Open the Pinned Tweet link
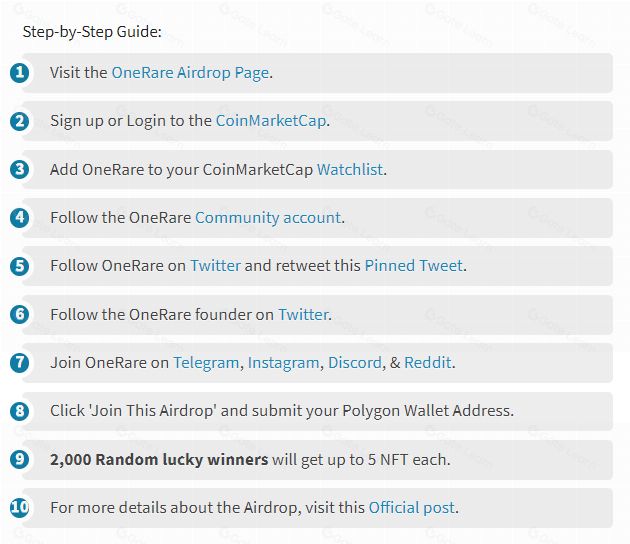Viewport: 630px width, 544px height. (x=413, y=266)
